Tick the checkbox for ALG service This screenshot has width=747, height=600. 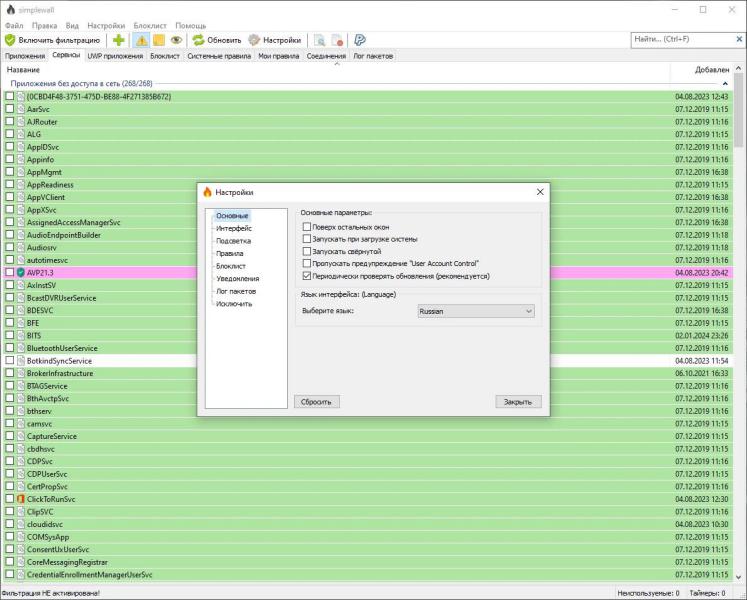[x=10, y=134]
